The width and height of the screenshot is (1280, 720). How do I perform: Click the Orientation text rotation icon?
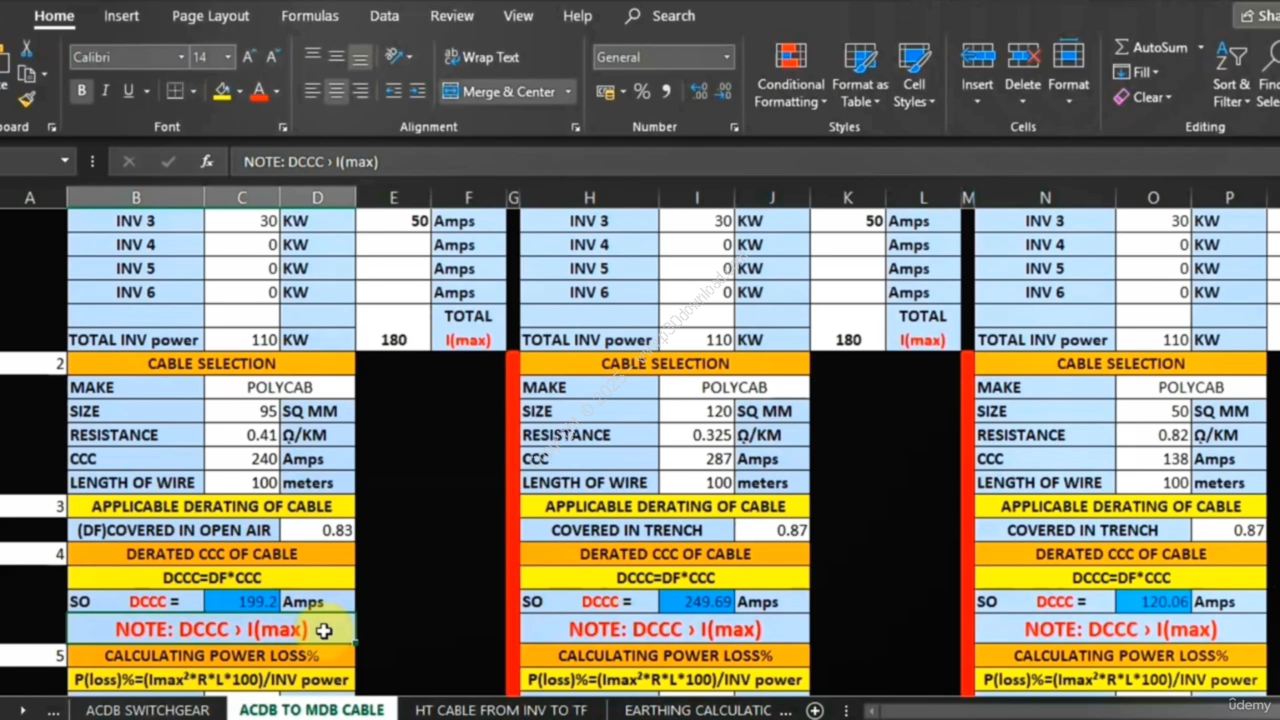coord(394,57)
